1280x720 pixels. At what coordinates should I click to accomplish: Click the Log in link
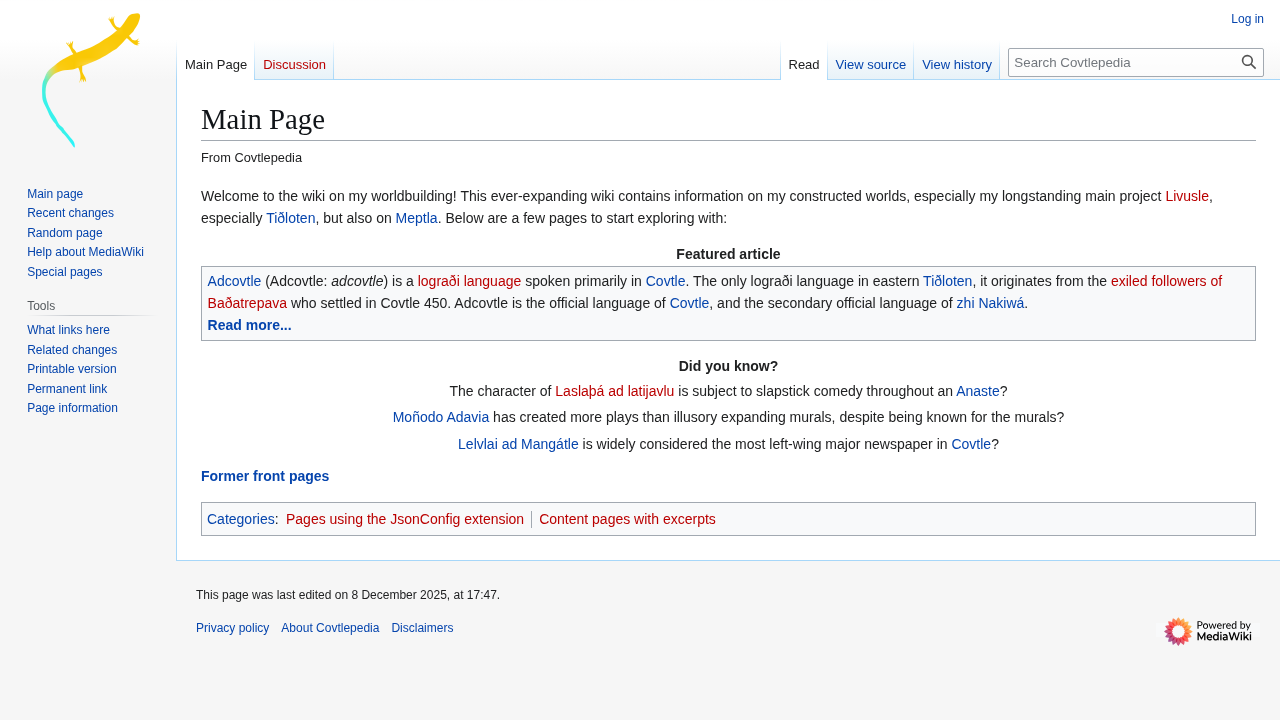1247,19
